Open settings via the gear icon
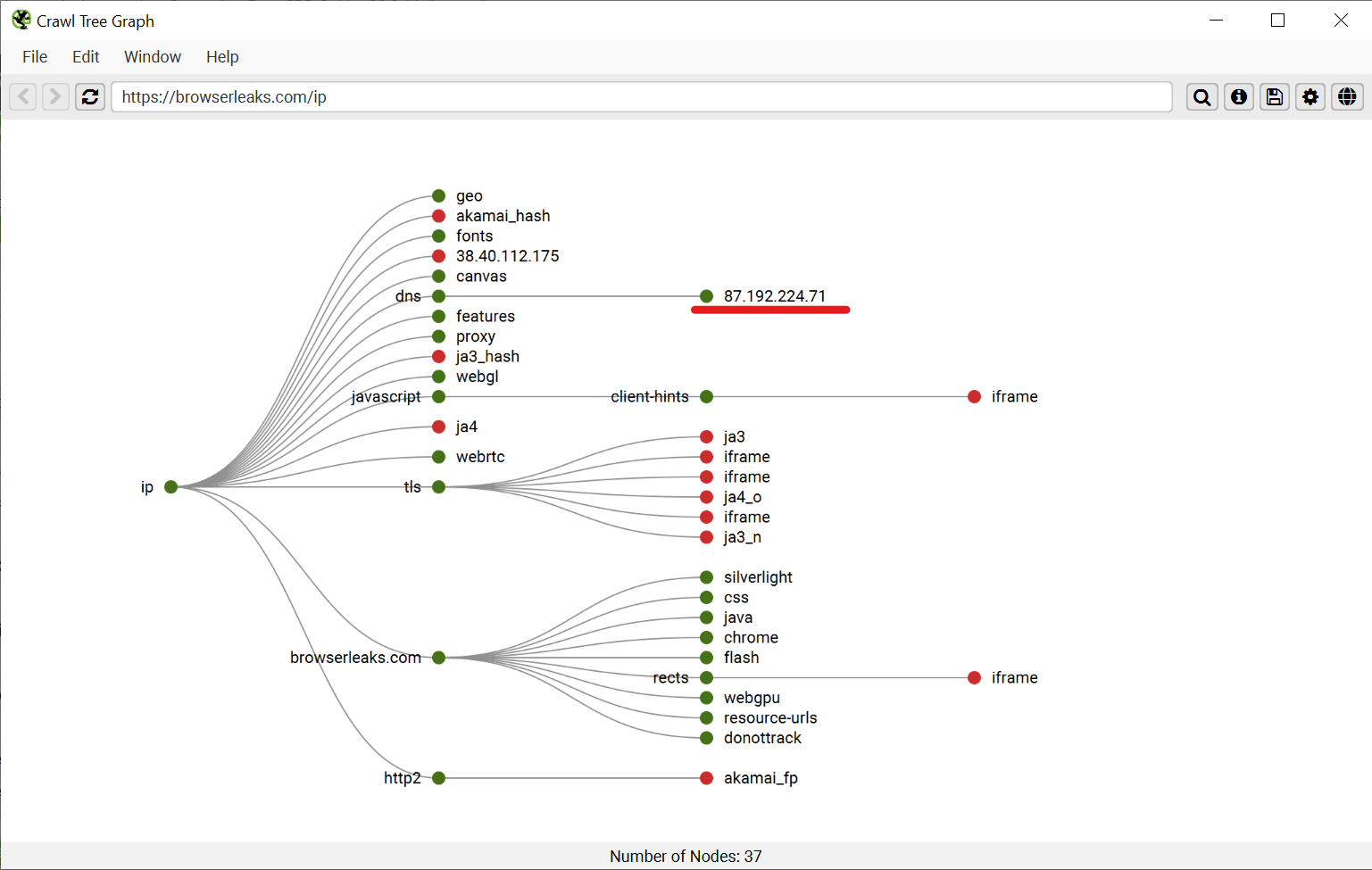 point(1310,97)
